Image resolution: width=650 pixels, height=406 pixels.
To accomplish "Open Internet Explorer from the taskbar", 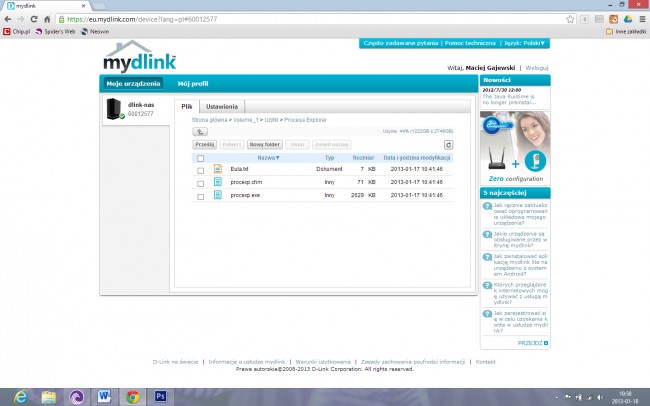I will (20, 397).
